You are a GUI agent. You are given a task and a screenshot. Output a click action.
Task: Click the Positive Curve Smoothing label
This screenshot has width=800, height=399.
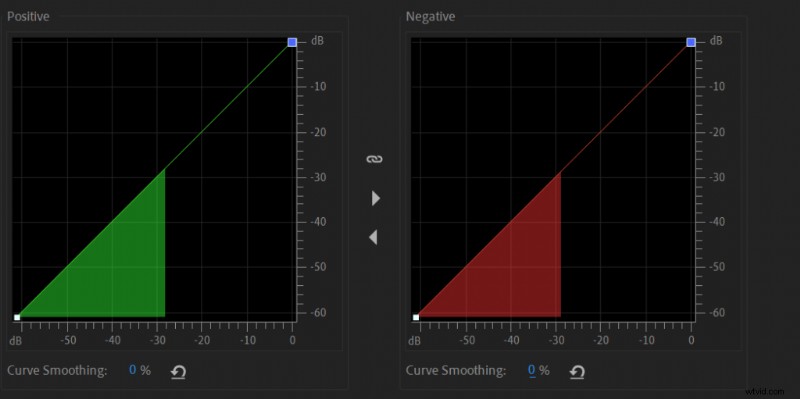58,370
